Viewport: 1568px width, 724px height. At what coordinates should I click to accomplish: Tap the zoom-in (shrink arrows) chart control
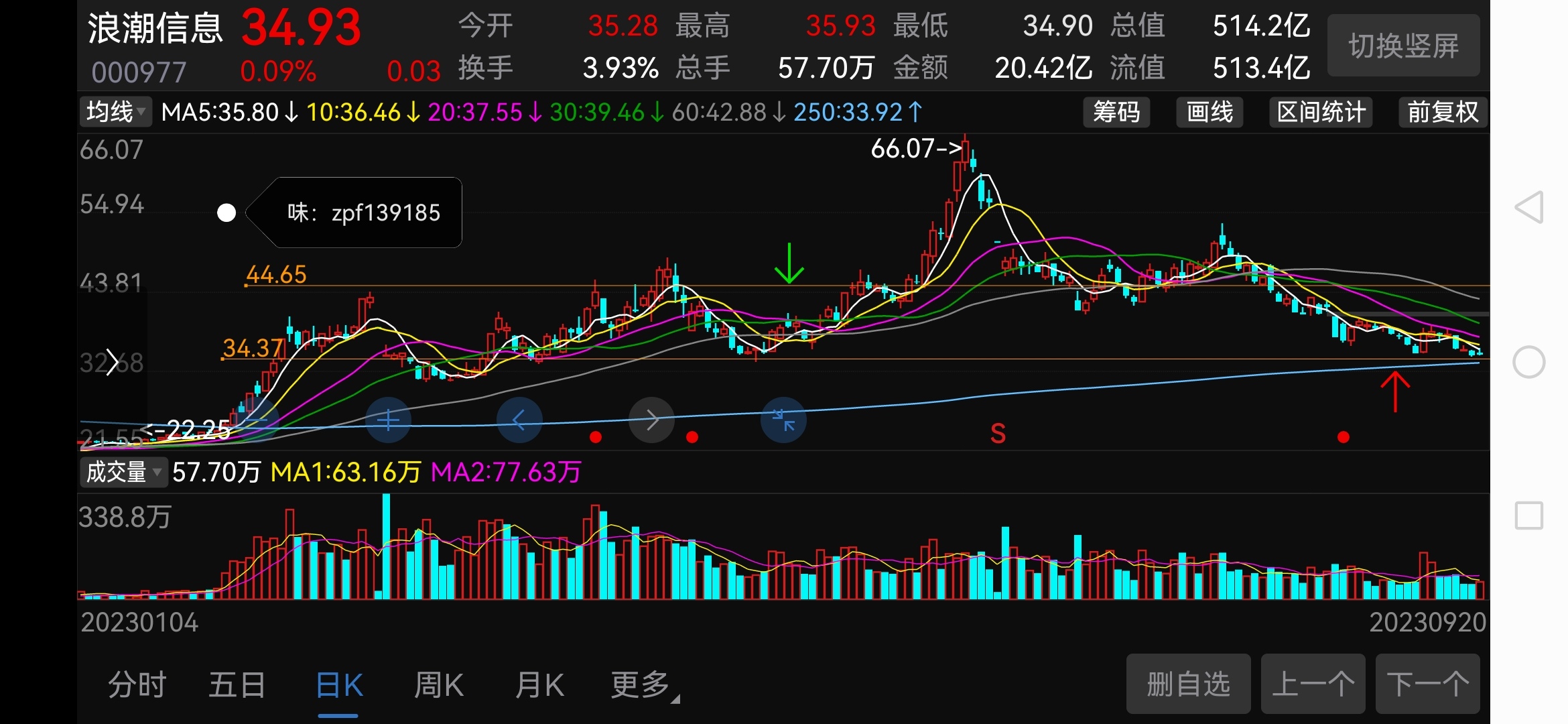click(x=783, y=420)
